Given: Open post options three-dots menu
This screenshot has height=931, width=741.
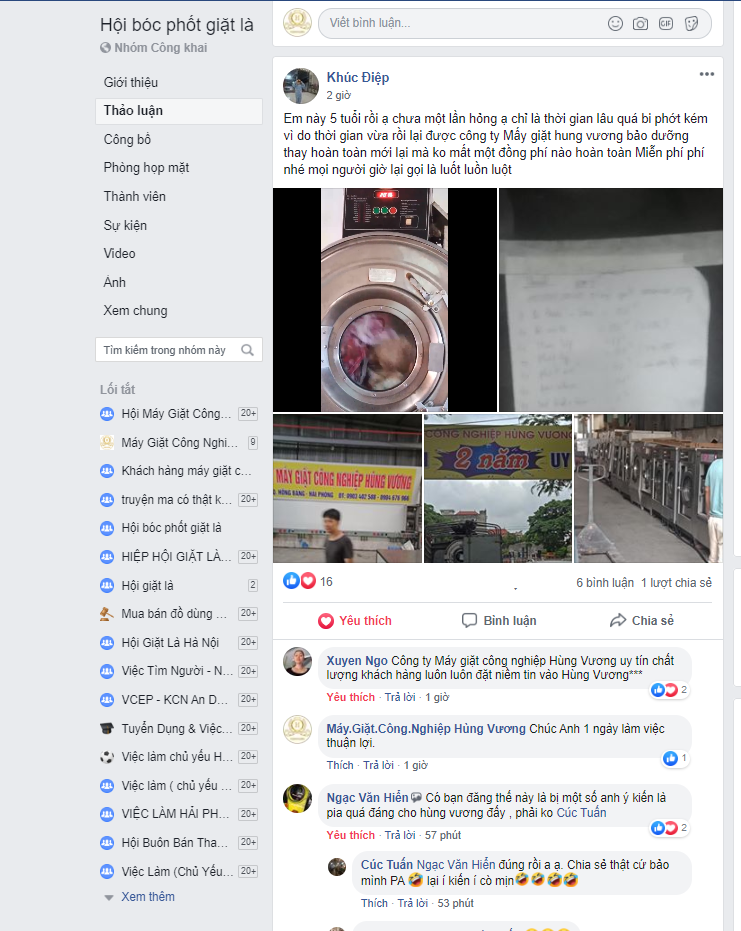Looking at the screenshot, I should click(707, 74).
